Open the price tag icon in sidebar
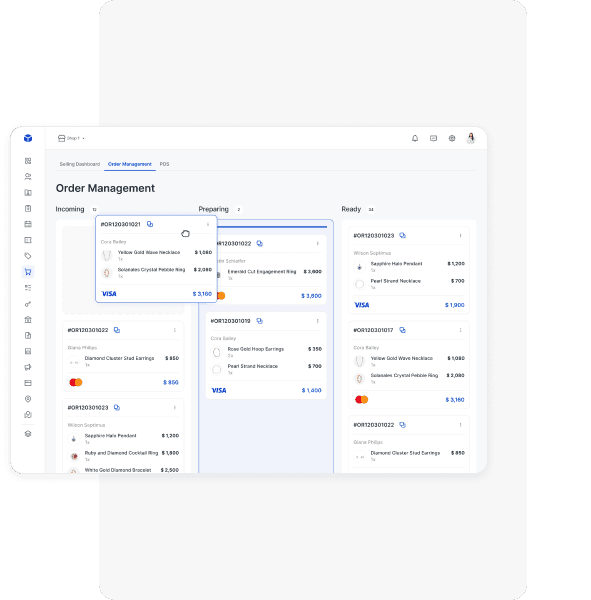 [28, 256]
